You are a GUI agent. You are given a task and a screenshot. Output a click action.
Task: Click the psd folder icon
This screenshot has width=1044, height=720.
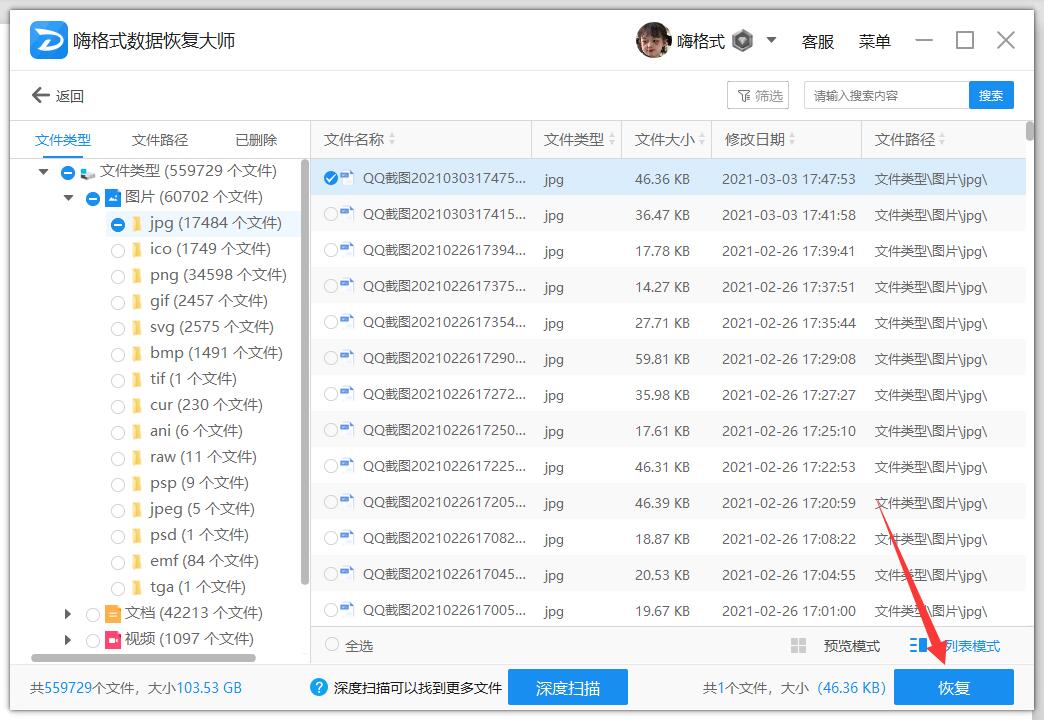click(136, 536)
